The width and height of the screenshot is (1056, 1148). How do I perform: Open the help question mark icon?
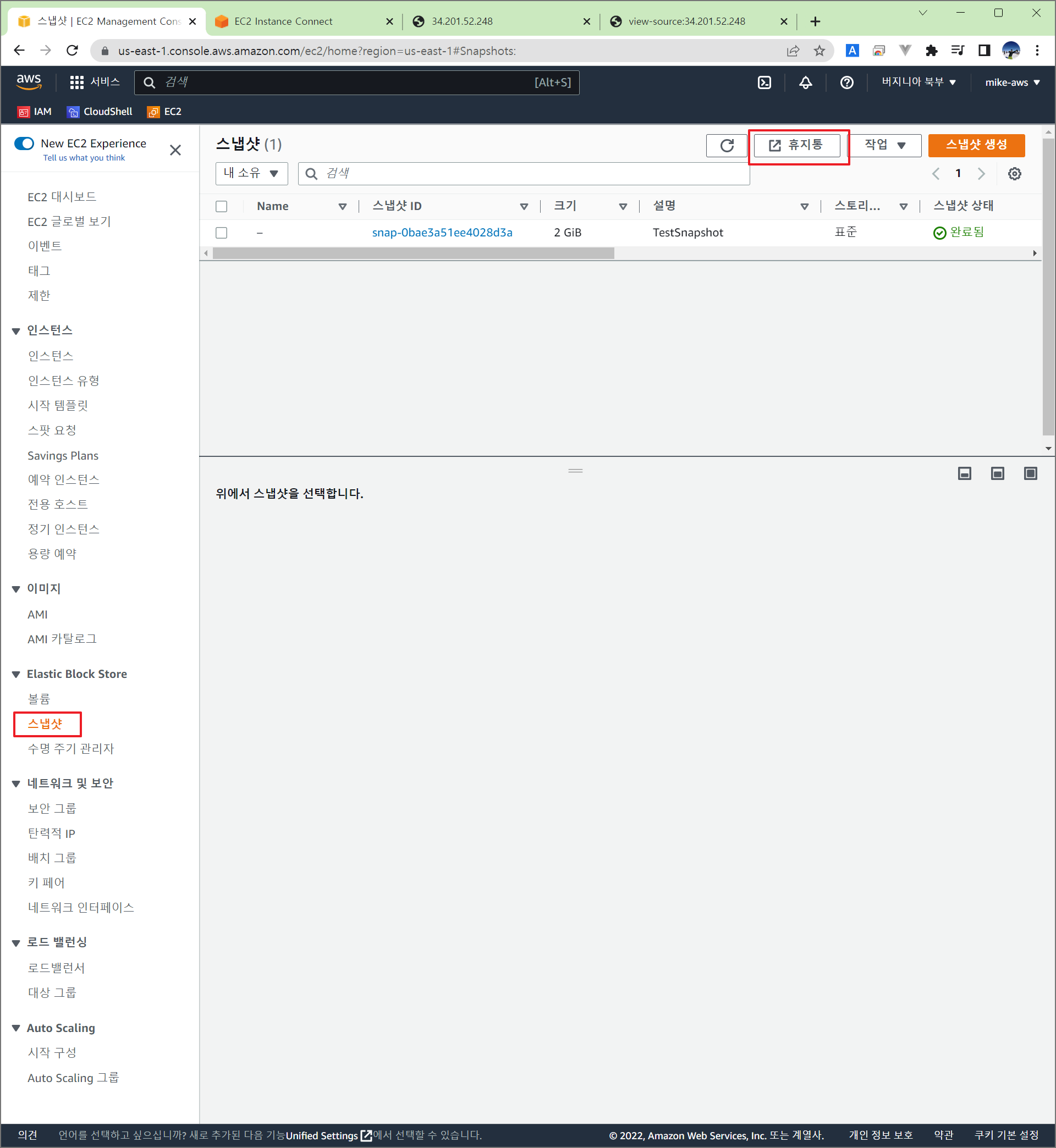[846, 82]
